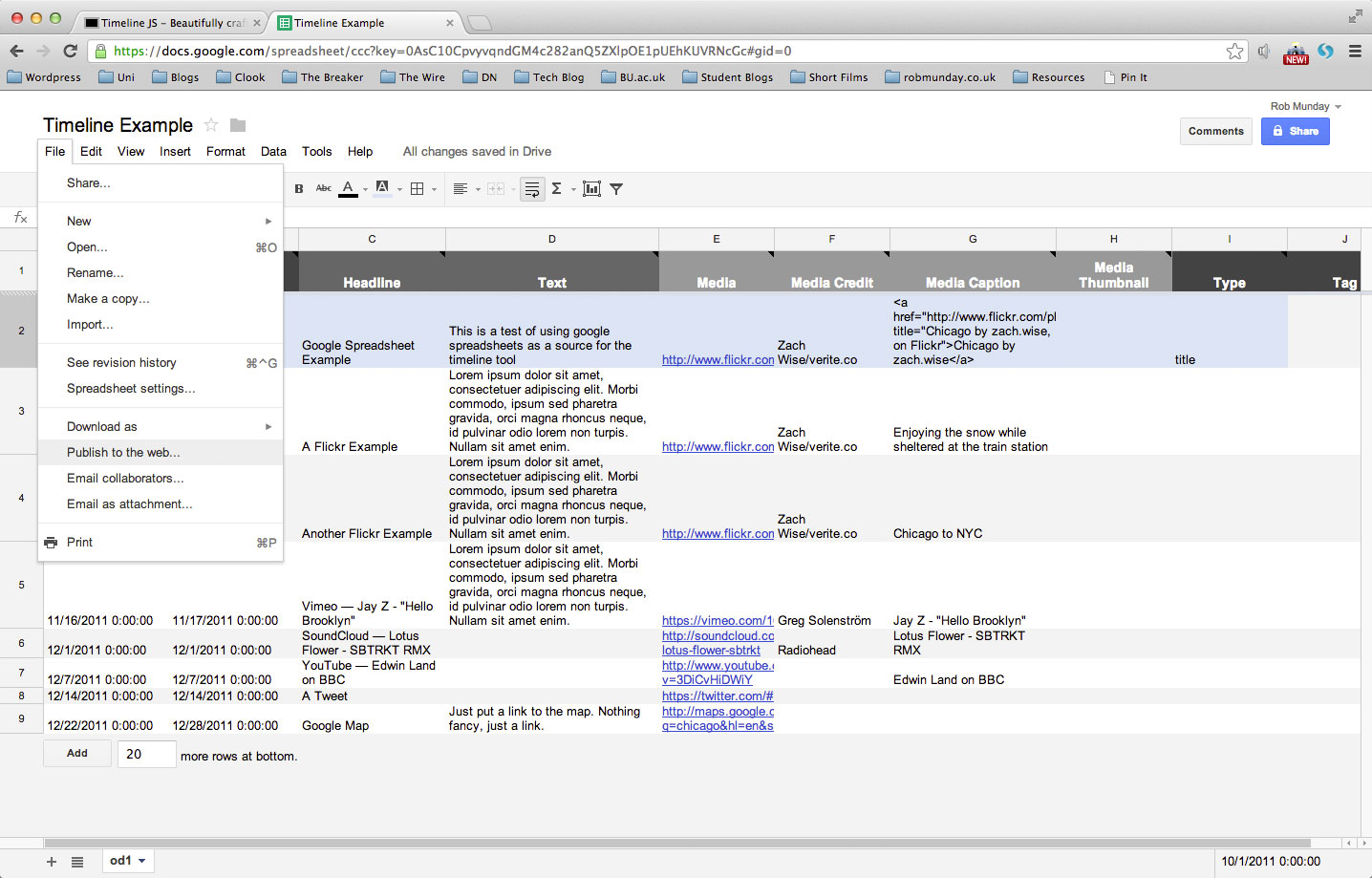
Task: Open the Short Films bookmarks folder
Action: 829,77
